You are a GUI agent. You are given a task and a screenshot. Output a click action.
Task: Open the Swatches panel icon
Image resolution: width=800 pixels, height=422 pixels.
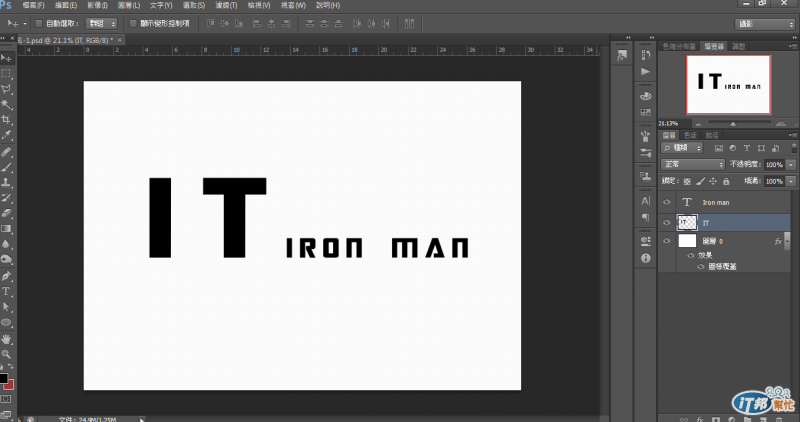(645, 112)
